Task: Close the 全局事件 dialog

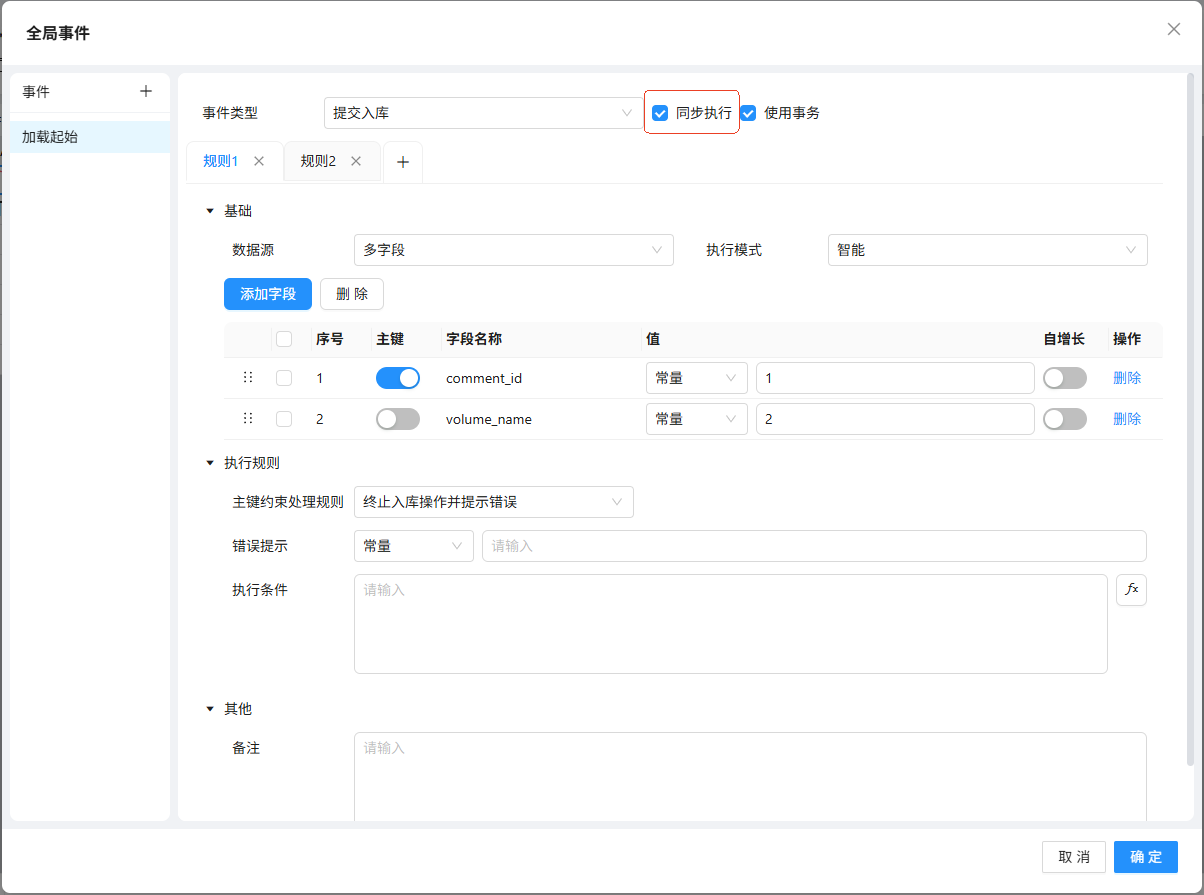Action: click(1174, 29)
